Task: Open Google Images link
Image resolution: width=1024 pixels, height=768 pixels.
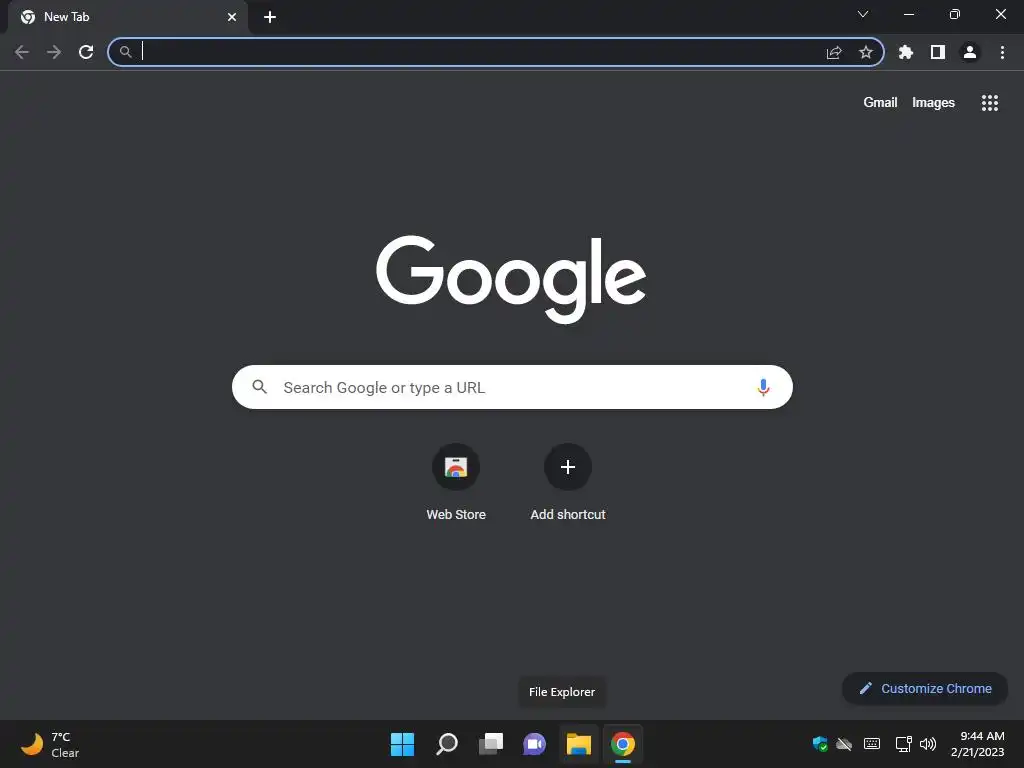Action: pos(933,103)
